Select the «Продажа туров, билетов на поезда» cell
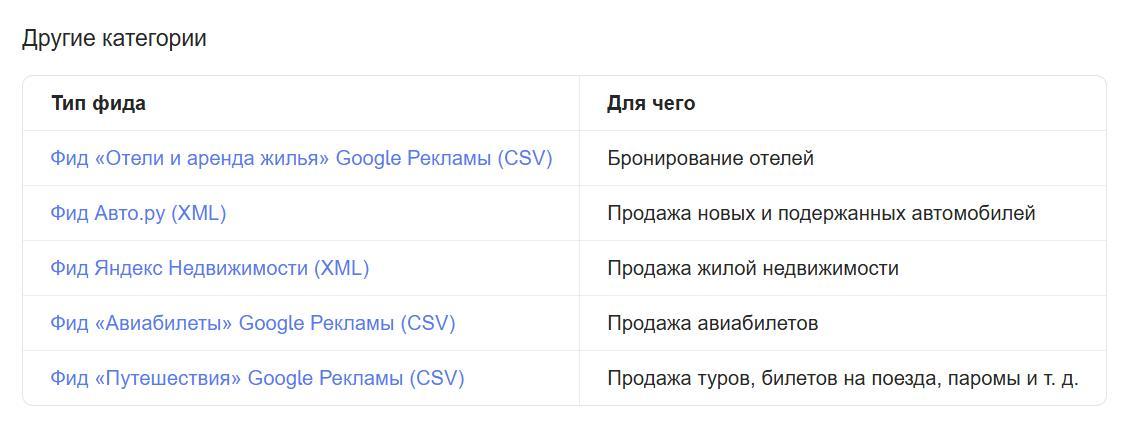Screen dimensions: 1142x431 pyautogui.click(x=842, y=378)
